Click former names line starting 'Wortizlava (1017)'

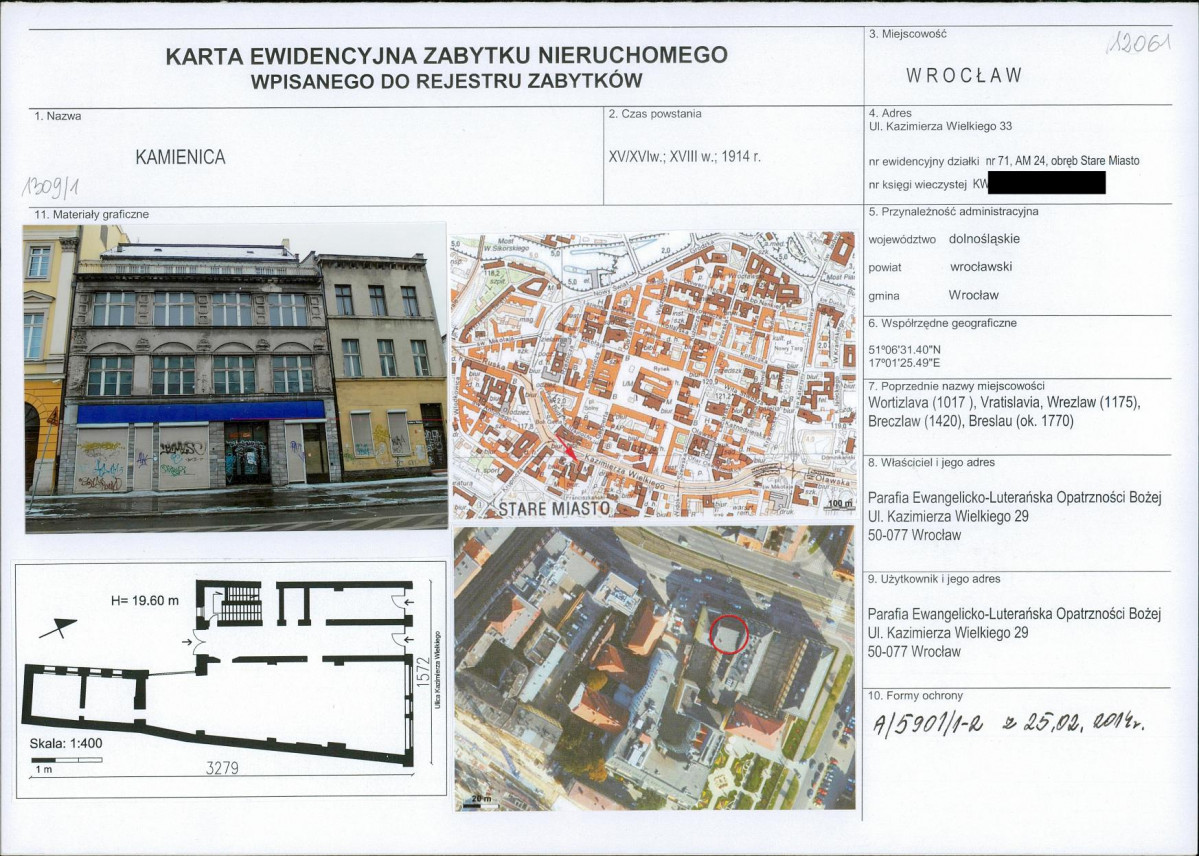tap(1004, 403)
